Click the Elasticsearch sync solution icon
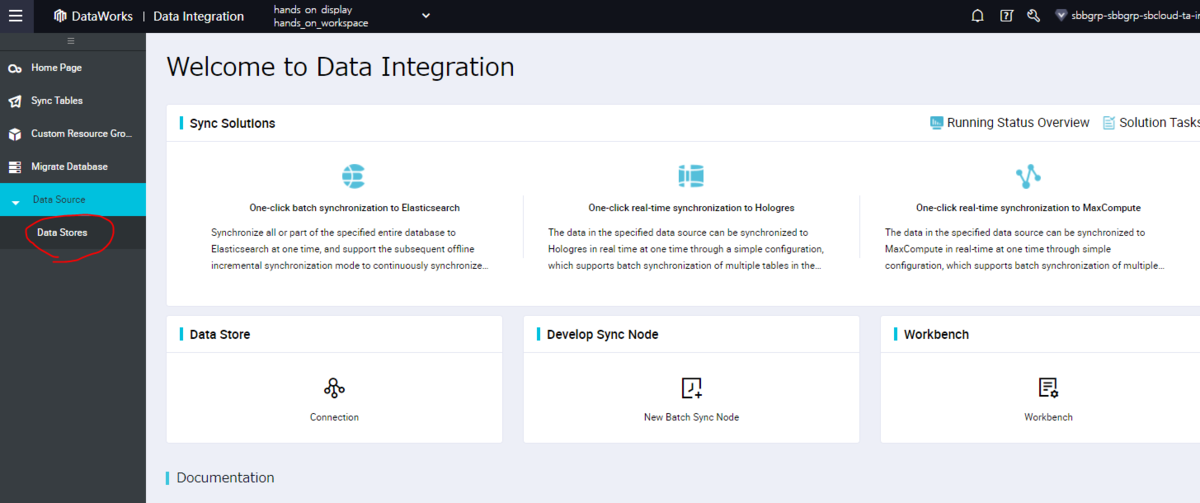This screenshot has height=503, width=1200. pos(354,177)
